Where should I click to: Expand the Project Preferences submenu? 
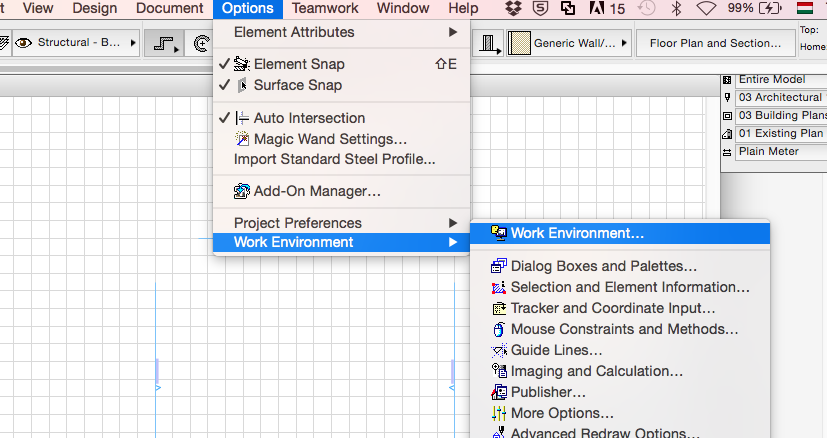pos(340,223)
